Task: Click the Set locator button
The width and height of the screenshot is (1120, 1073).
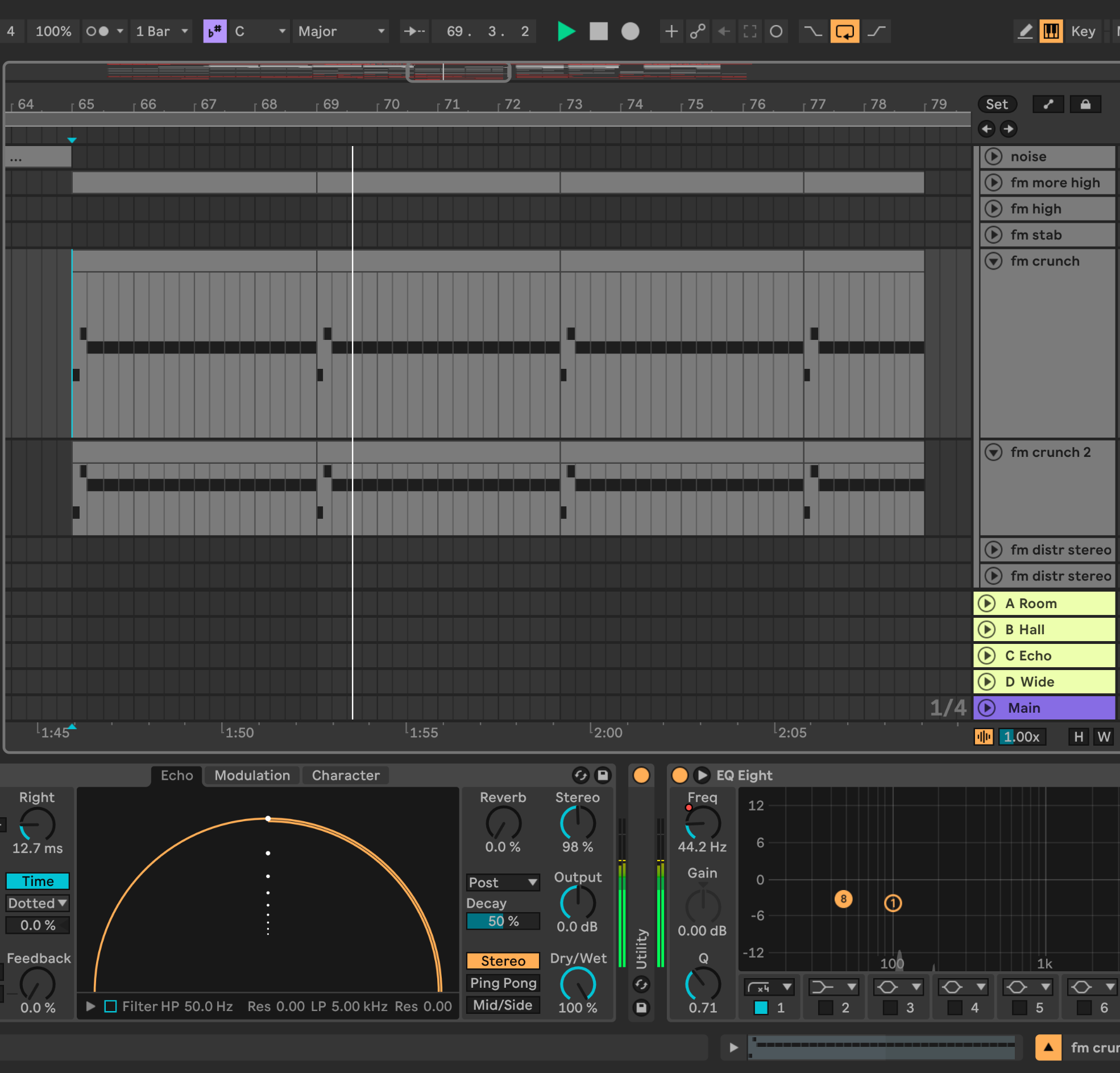Action: (997, 104)
